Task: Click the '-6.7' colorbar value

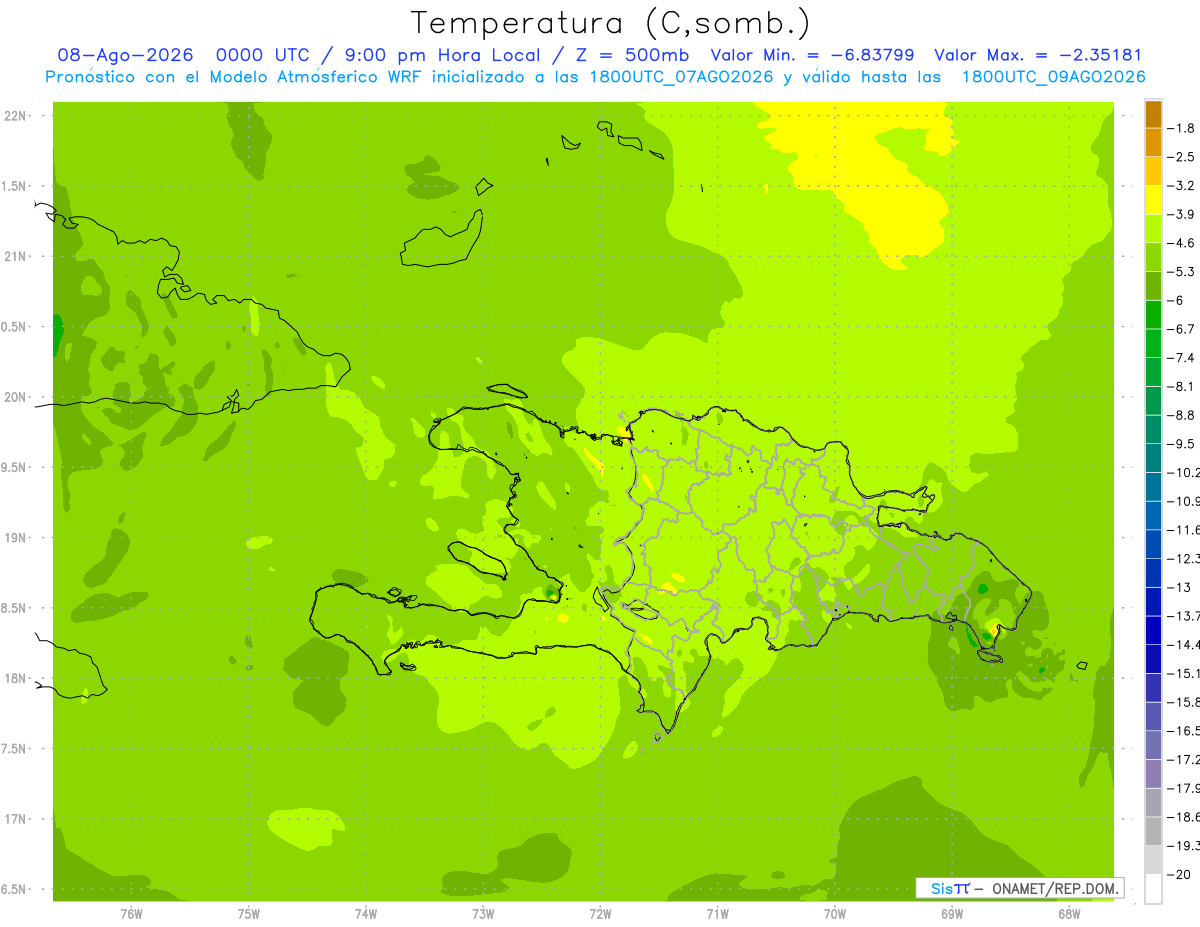Action: tap(1181, 329)
